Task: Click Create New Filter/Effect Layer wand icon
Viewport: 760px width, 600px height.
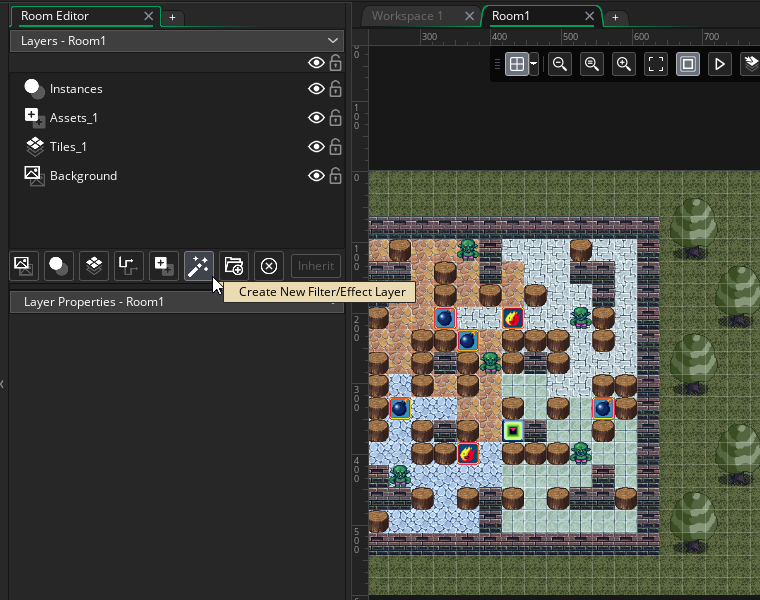Action: (198, 266)
